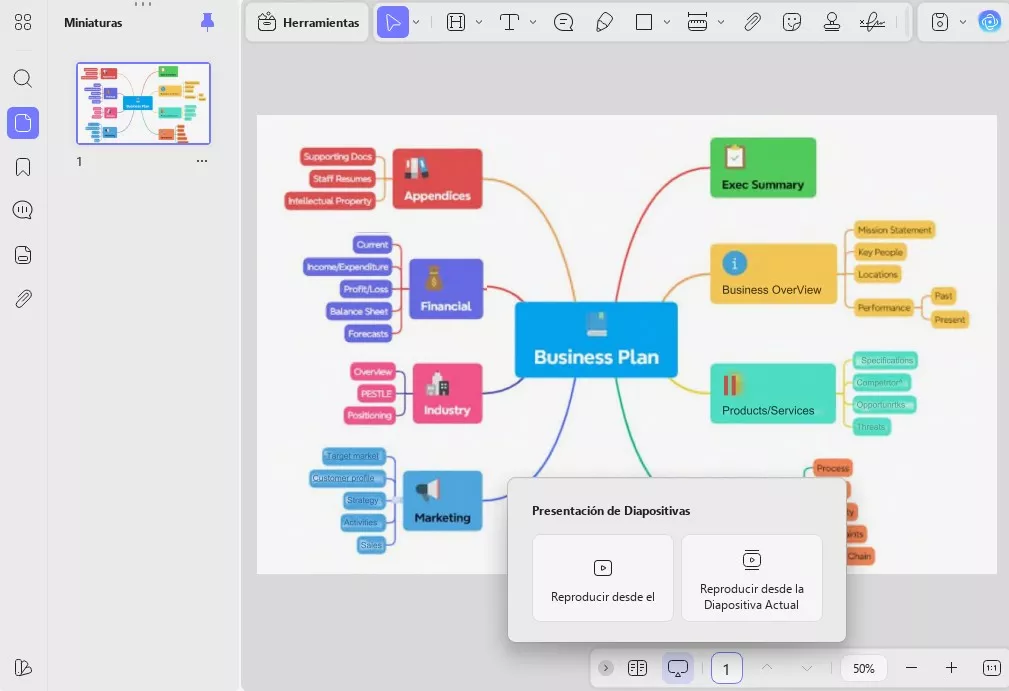Click the page number field

click(727, 668)
